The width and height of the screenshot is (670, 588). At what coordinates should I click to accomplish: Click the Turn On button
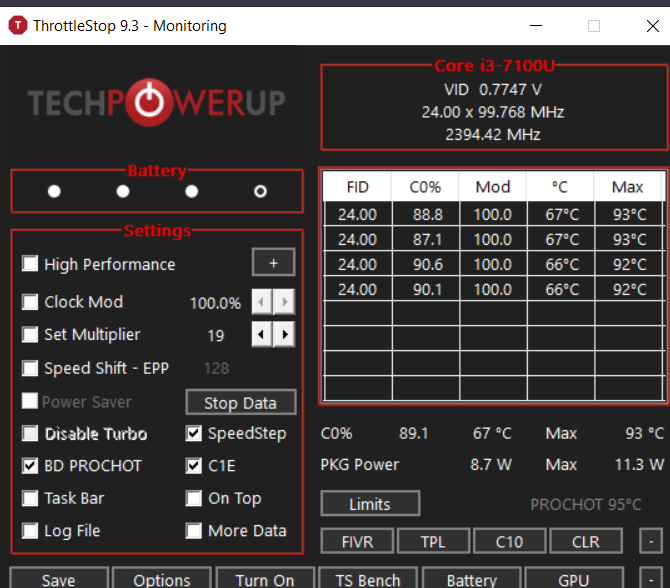point(265,579)
